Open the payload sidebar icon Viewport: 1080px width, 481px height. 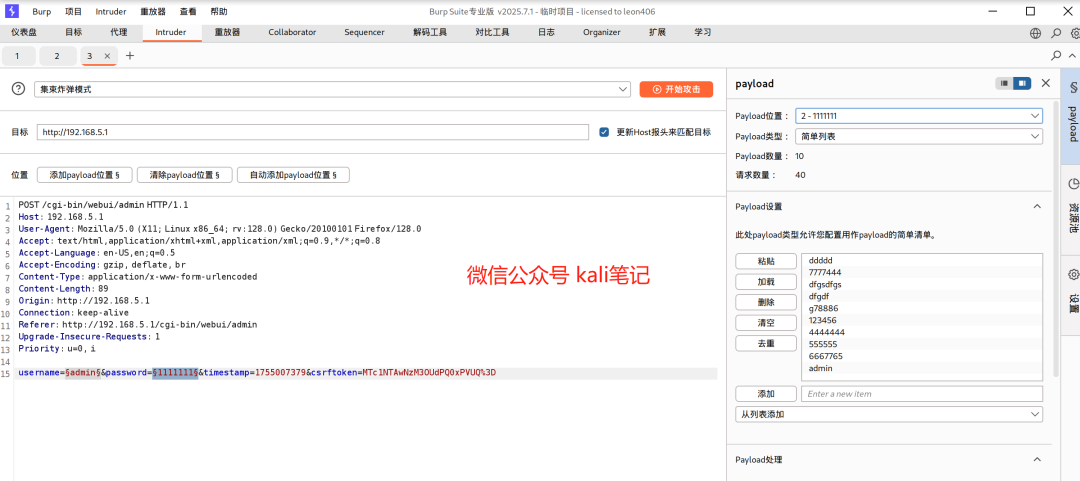tap(1072, 88)
